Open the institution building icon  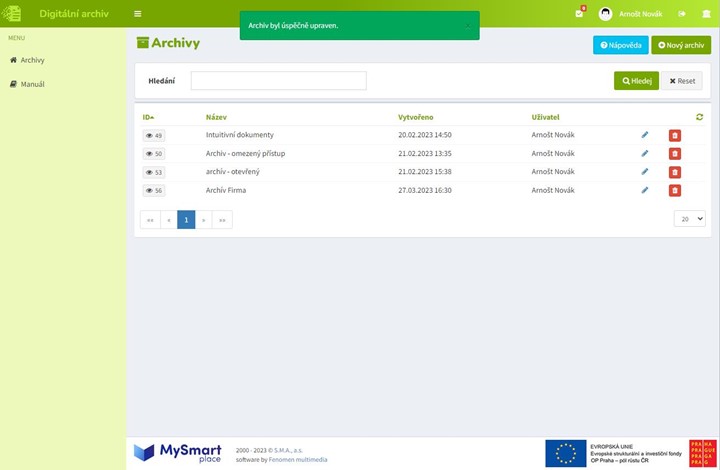pos(704,14)
